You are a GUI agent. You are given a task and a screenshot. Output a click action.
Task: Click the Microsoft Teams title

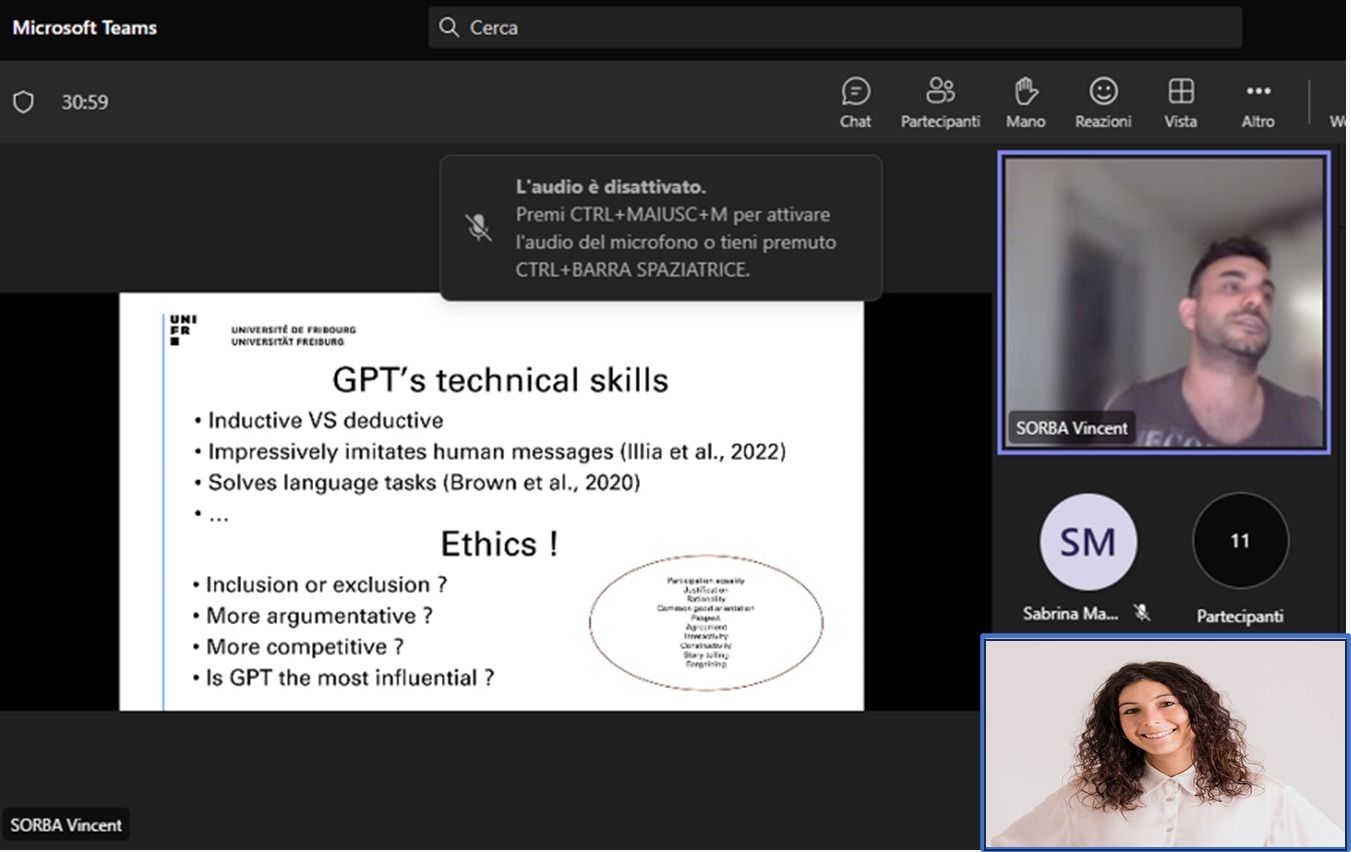point(85,27)
